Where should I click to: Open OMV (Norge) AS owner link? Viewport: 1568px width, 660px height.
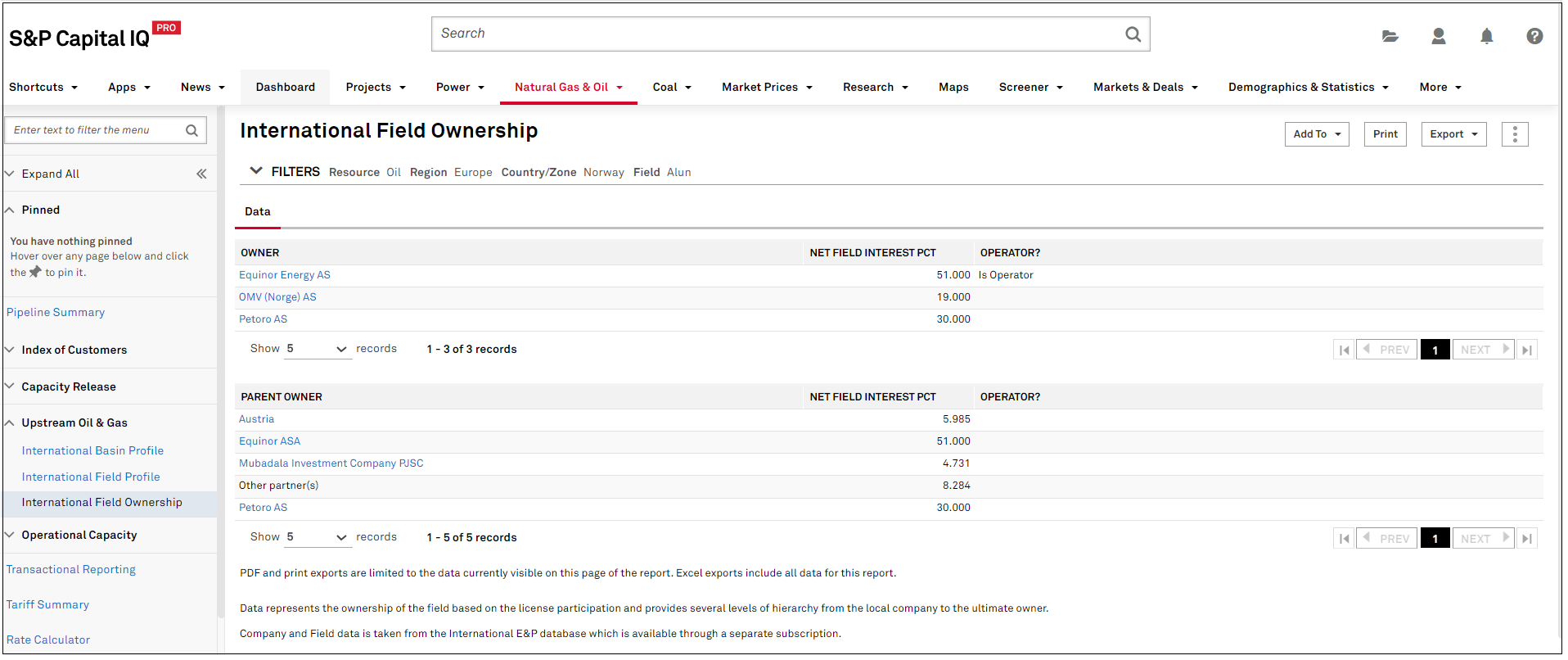tap(277, 297)
